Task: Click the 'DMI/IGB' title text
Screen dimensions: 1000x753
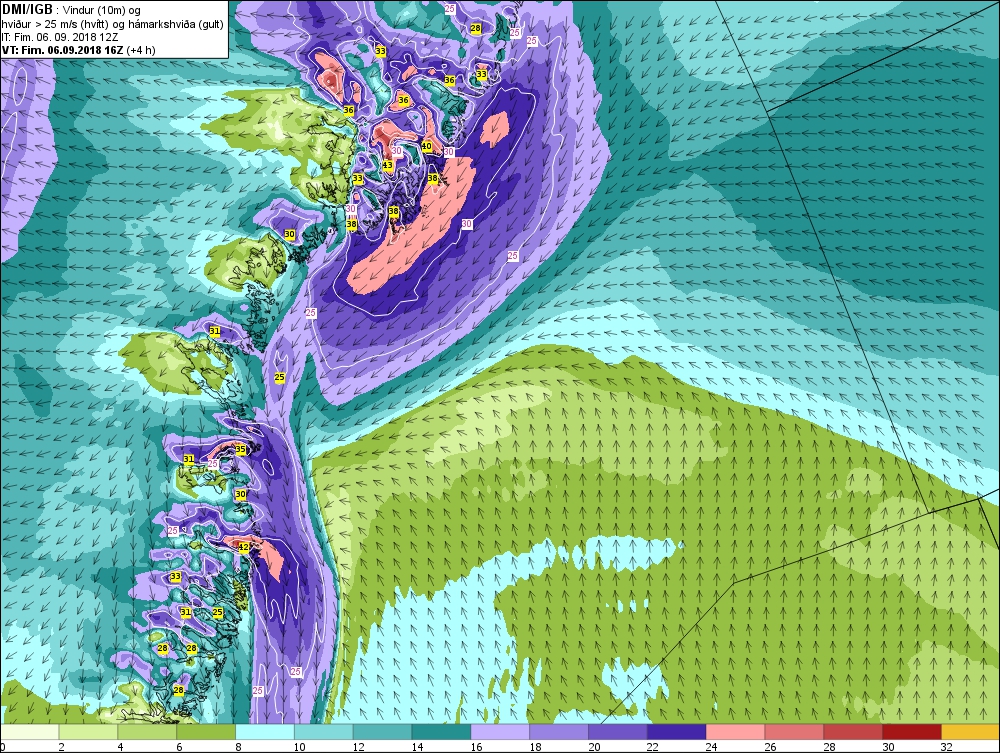Action: (27, 10)
